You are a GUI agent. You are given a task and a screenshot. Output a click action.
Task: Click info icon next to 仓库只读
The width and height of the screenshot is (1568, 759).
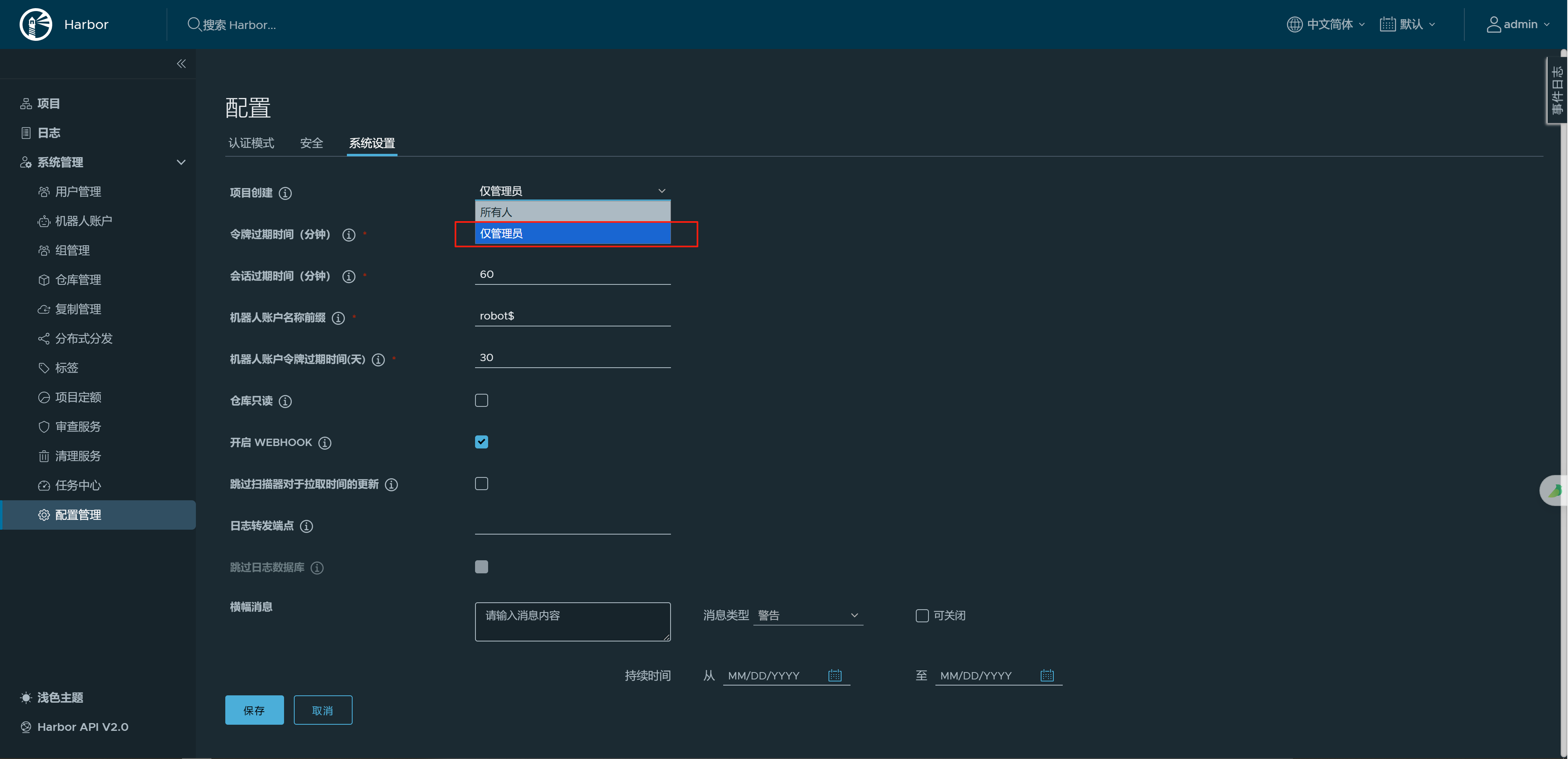coord(285,402)
